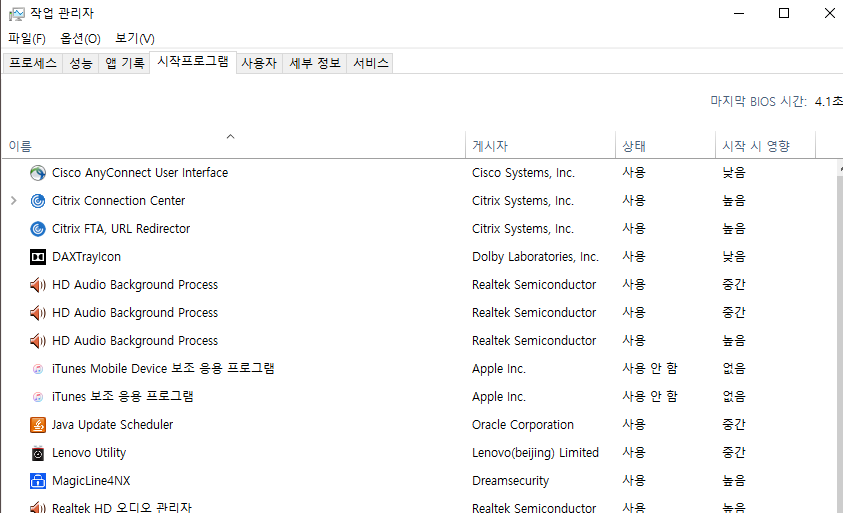The width and height of the screenshot is (843, 513).
Task: Expand the Citrix Connection Center row
Action: [14, 201]
